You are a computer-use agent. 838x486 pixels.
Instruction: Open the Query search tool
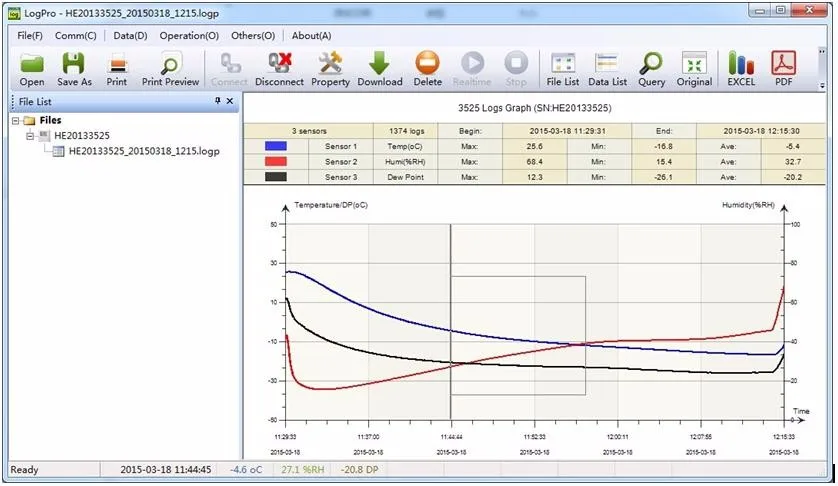651,70
